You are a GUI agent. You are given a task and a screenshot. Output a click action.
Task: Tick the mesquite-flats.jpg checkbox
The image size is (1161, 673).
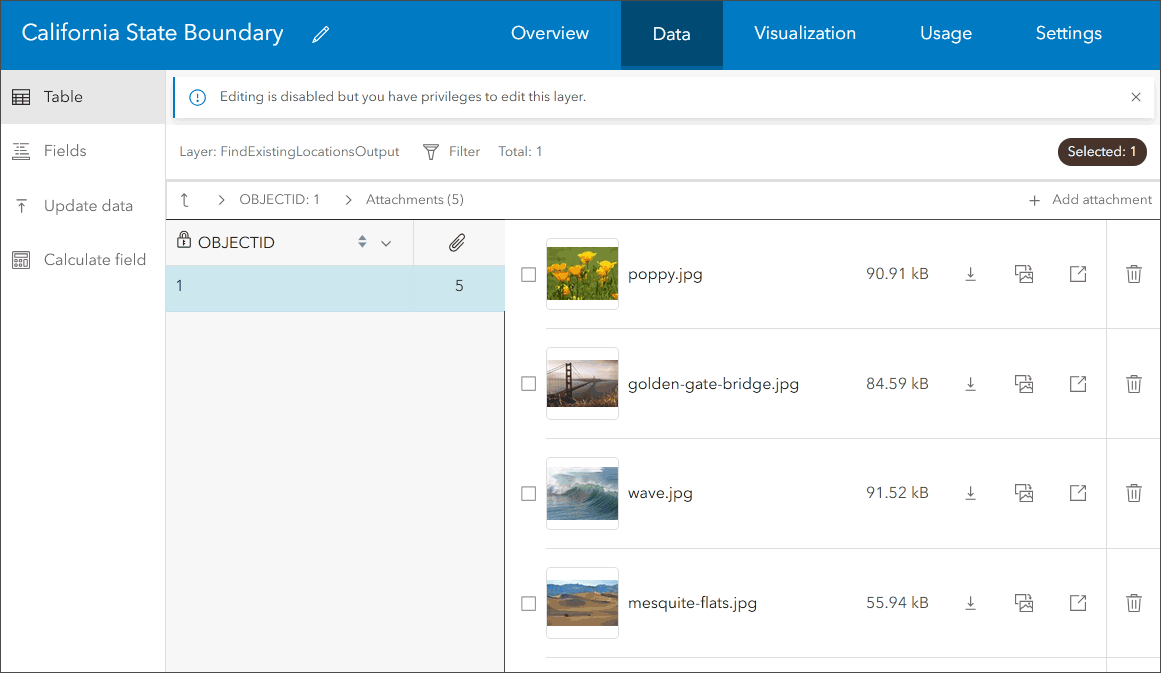point(529,604)
